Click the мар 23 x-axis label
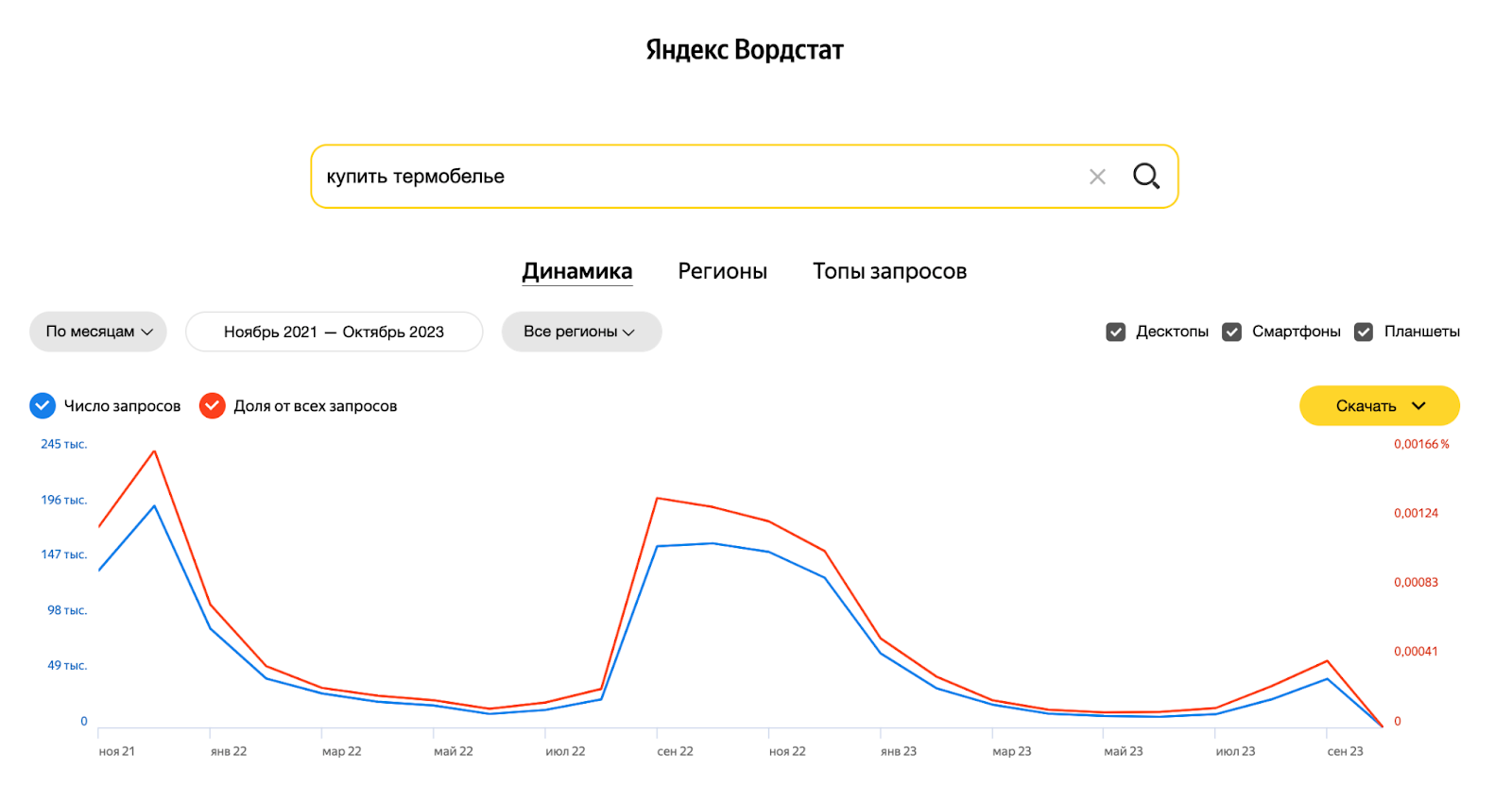Screen dimensions: 1512x785 tap(1011, 751)
